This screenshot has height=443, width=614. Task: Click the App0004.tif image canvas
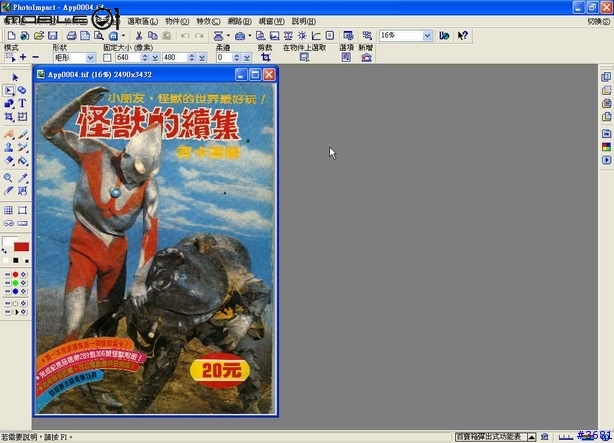pyautogui.click(x=155, y=248)
